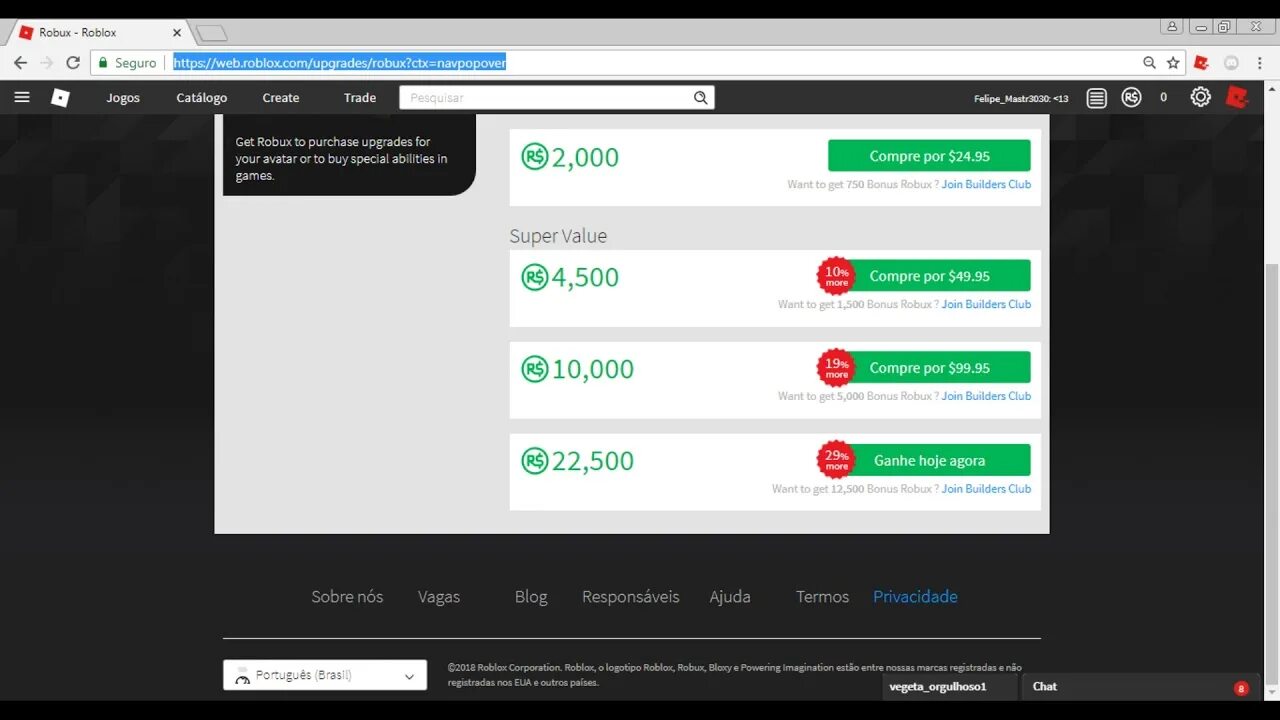Open the Vagas footer link
This screenshot has height=720, width=1280.
coord(439,597)
